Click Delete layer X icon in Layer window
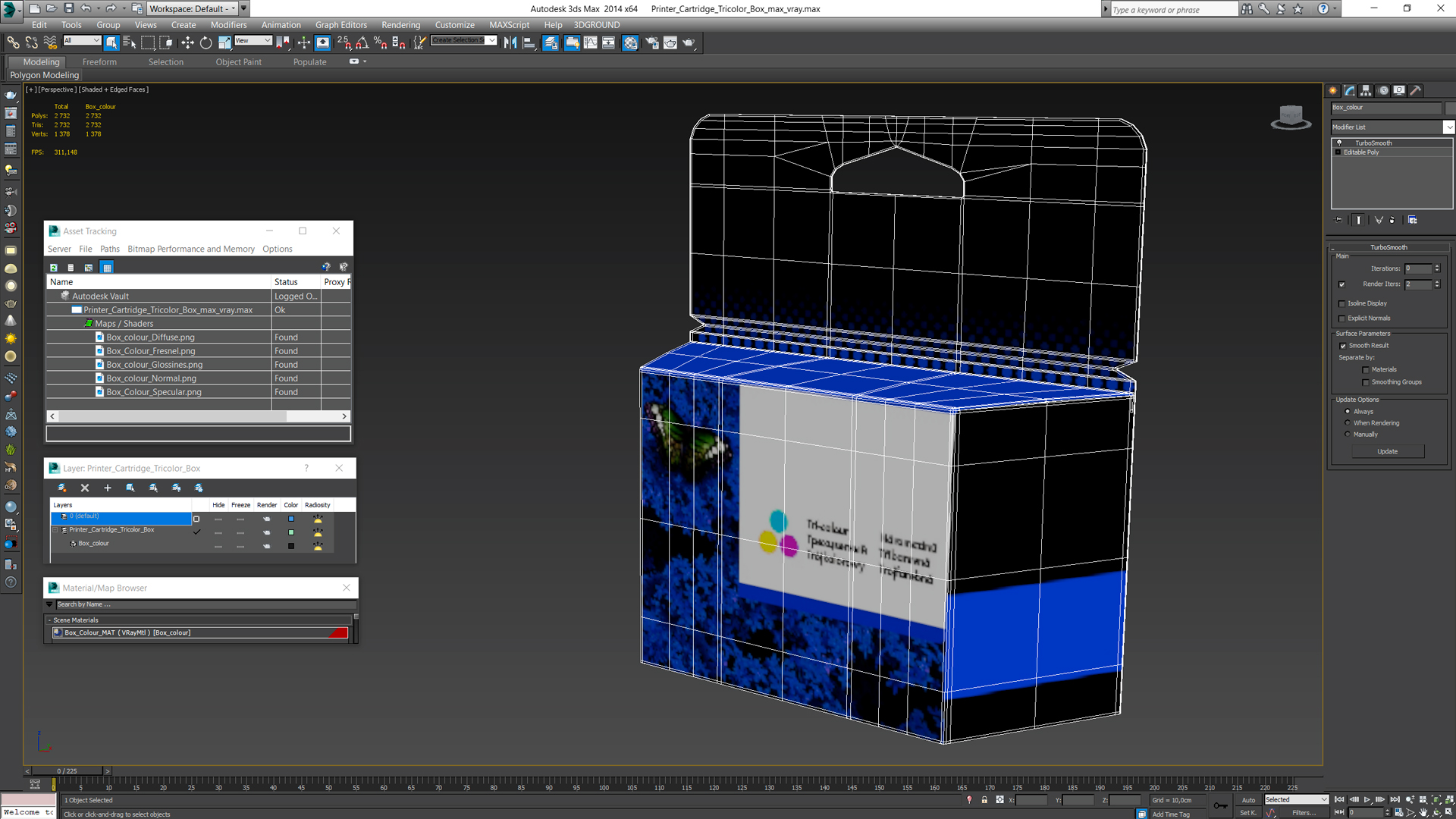This screenshot has width=1456, height=819. 85,488
